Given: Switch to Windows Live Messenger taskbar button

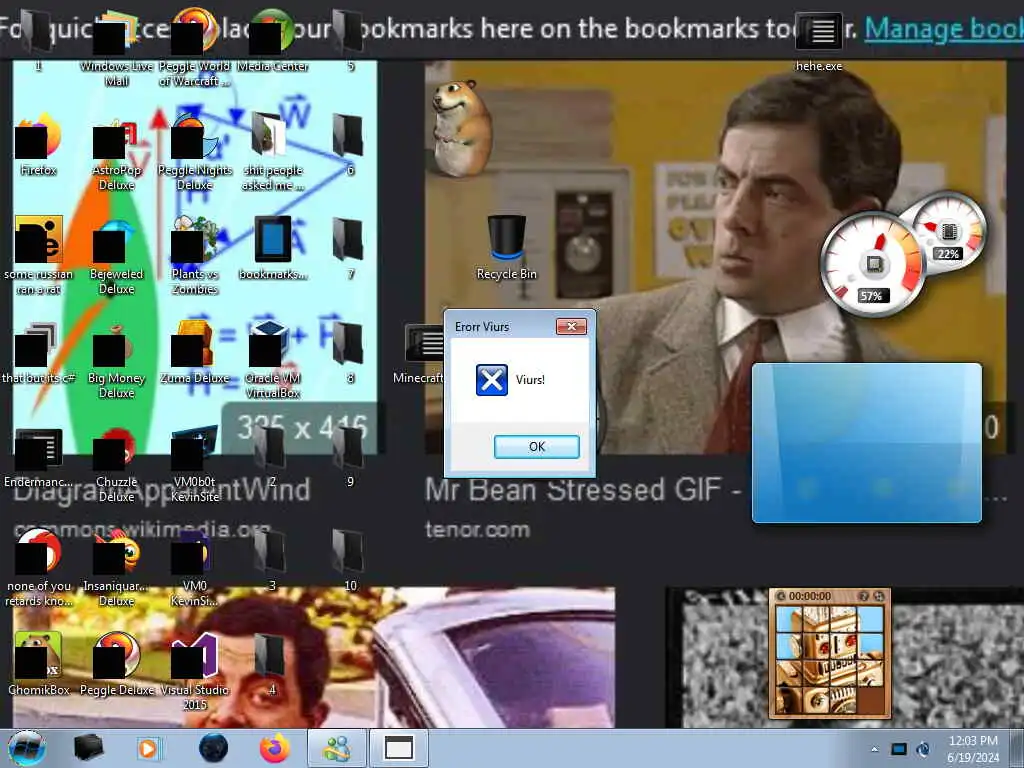Looking at the screenshot, I should 337,748.
